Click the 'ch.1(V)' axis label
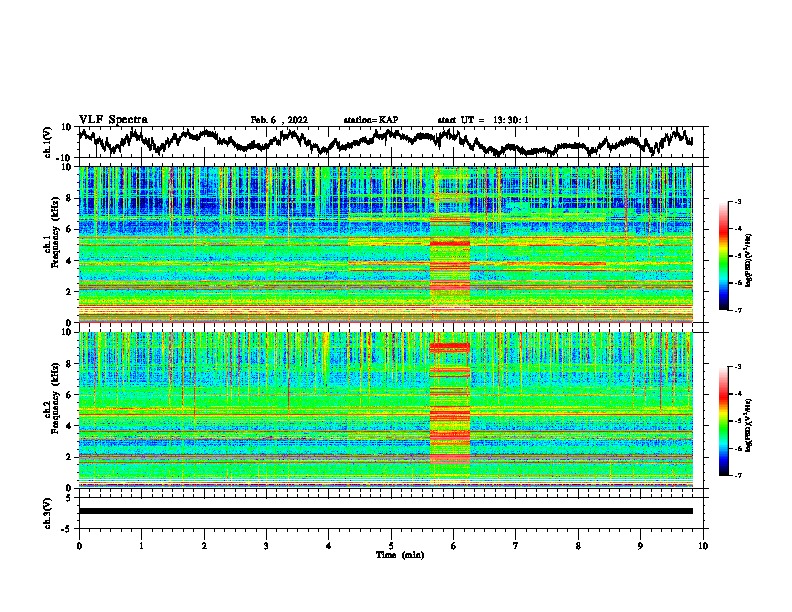Image resolution: width=792 pixels, height=612 pixels. click(48, 143)
